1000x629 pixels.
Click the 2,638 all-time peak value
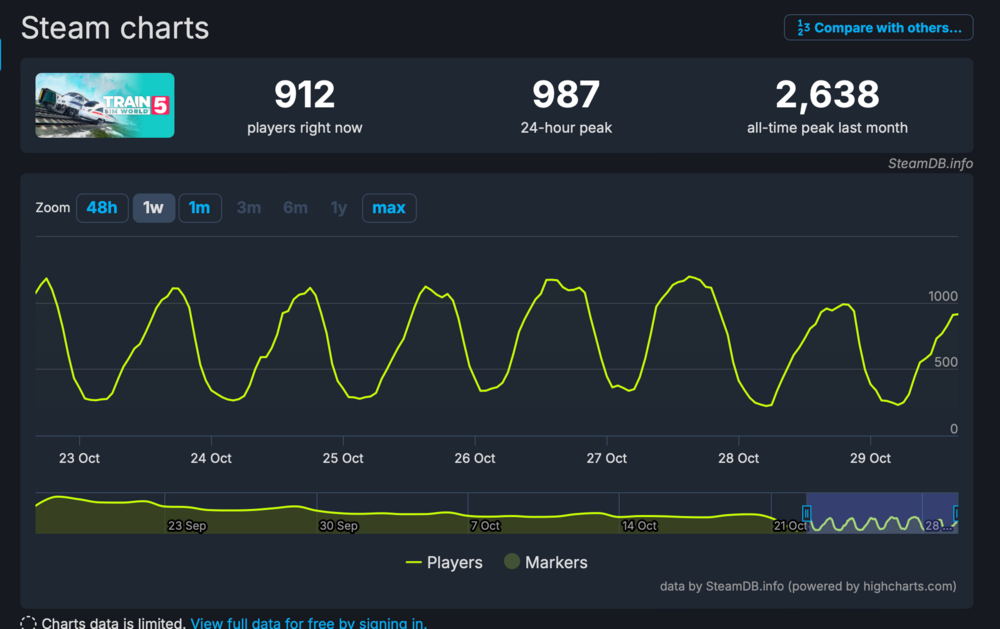(827, 94)
